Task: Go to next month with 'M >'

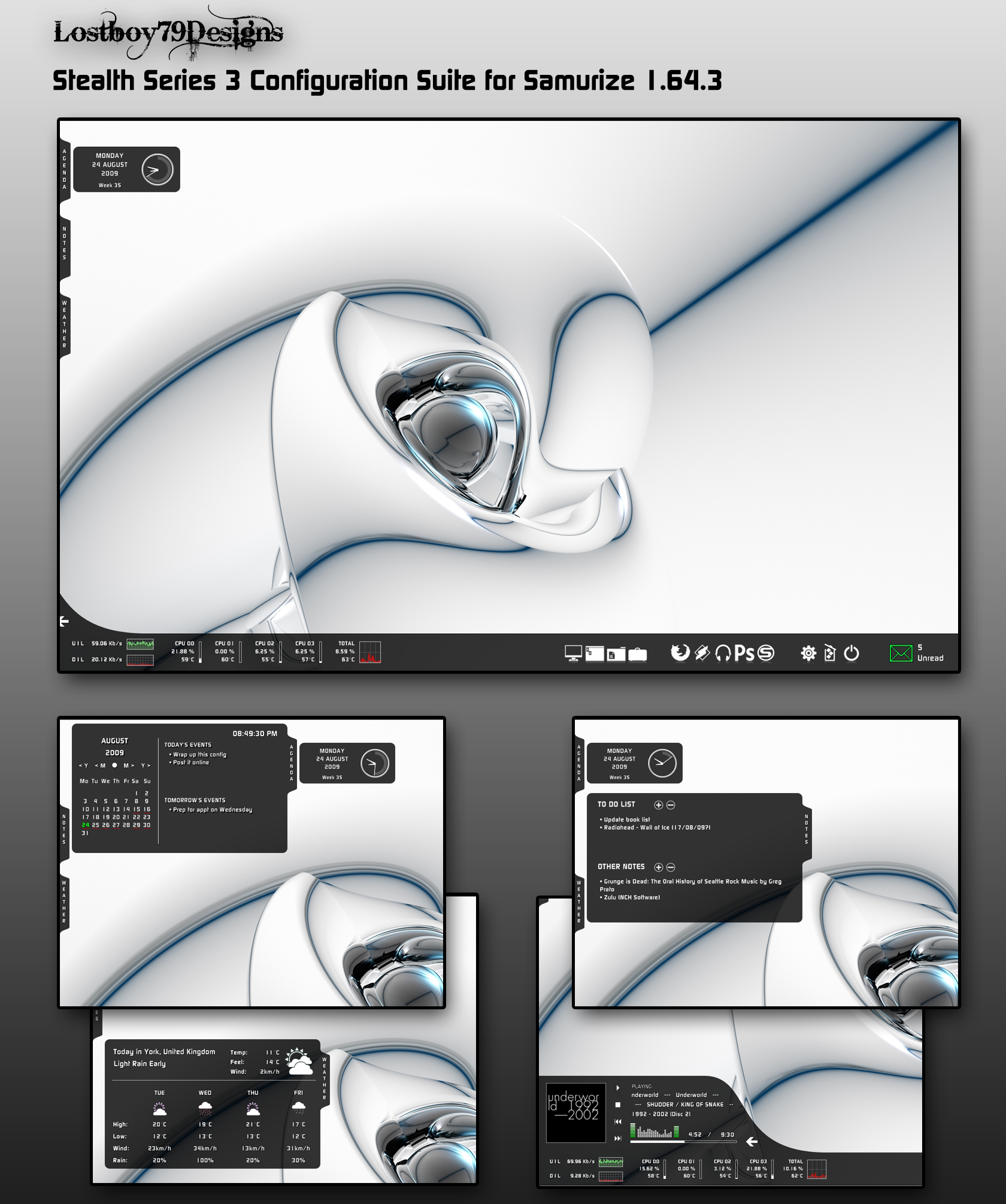Action: click(x=129, y=766)
